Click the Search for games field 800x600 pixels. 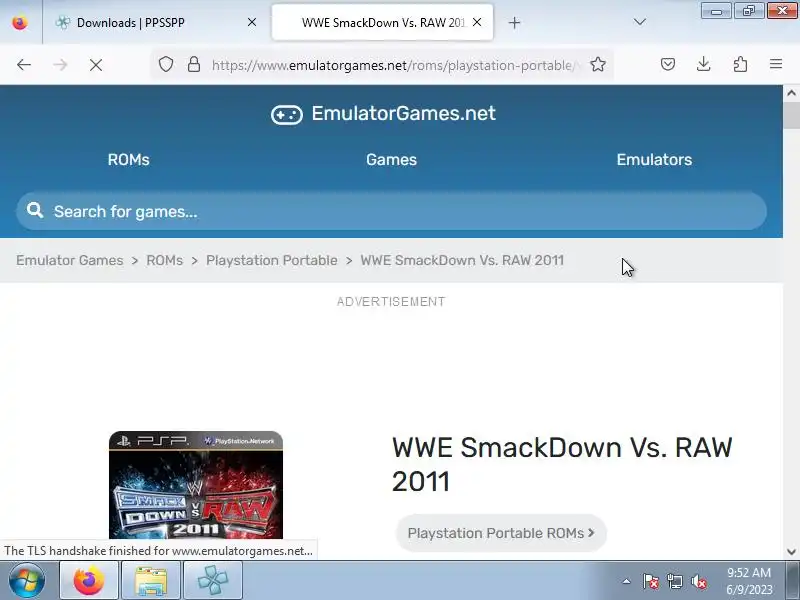[x=391, y=211]
